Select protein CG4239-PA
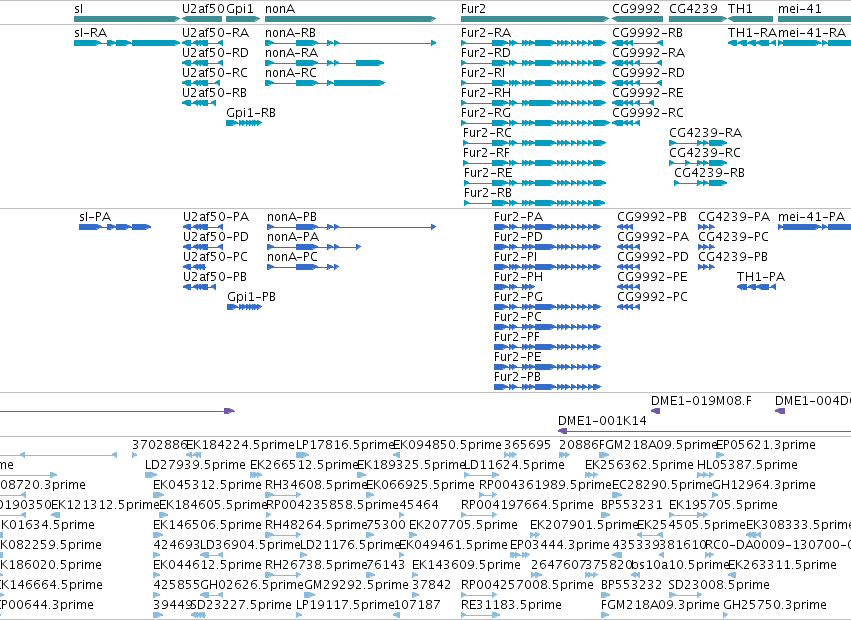851x620 pixels. click(706, 227)
